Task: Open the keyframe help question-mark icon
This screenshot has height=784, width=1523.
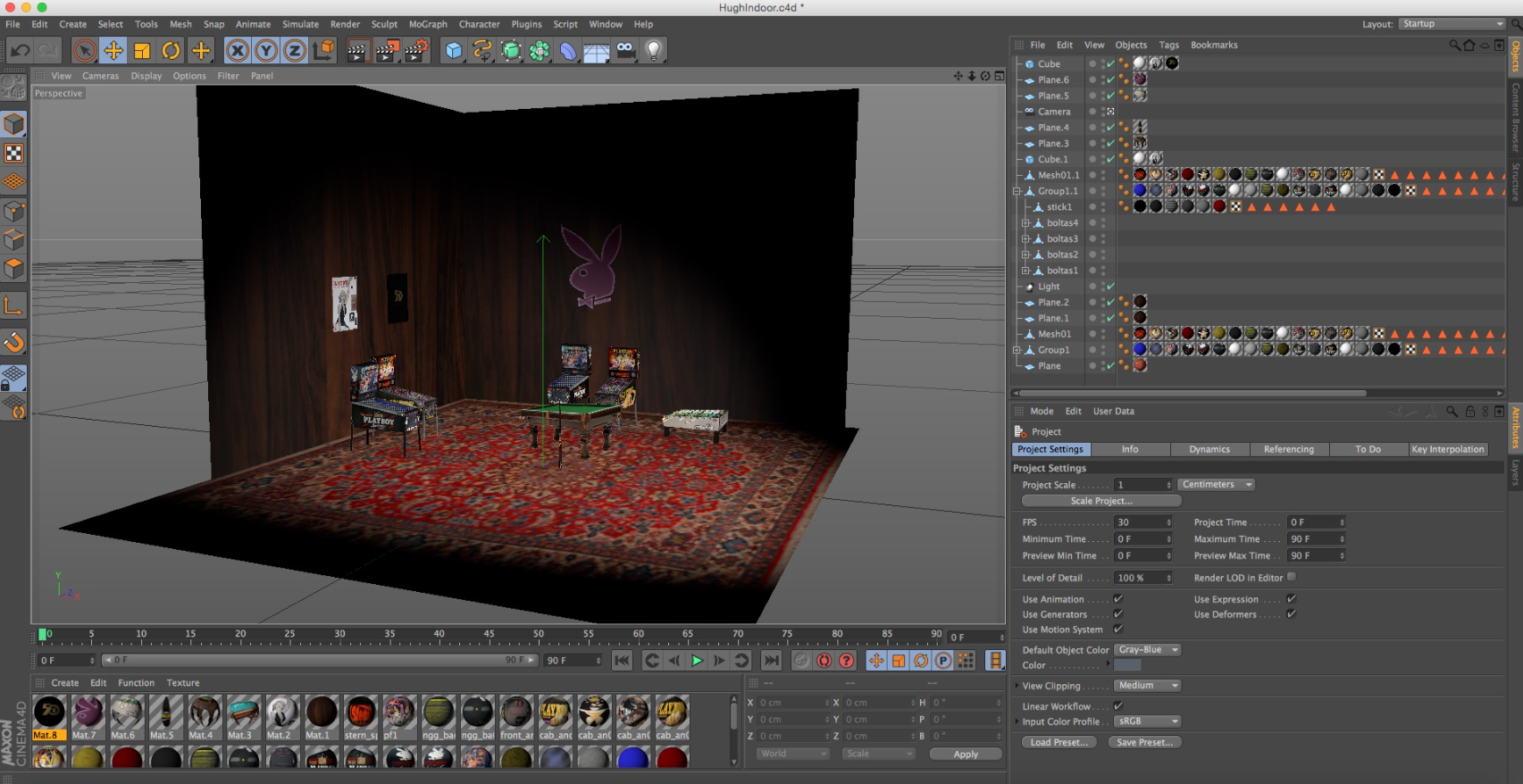Action: [x=846, y=661]
